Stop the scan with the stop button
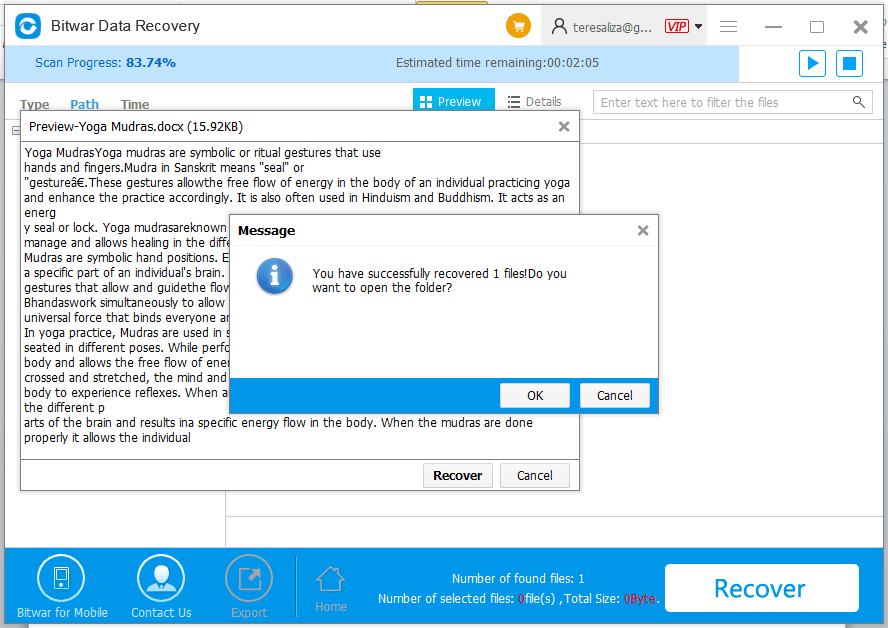Screen dimensions: 888x628 pos(849,63)
